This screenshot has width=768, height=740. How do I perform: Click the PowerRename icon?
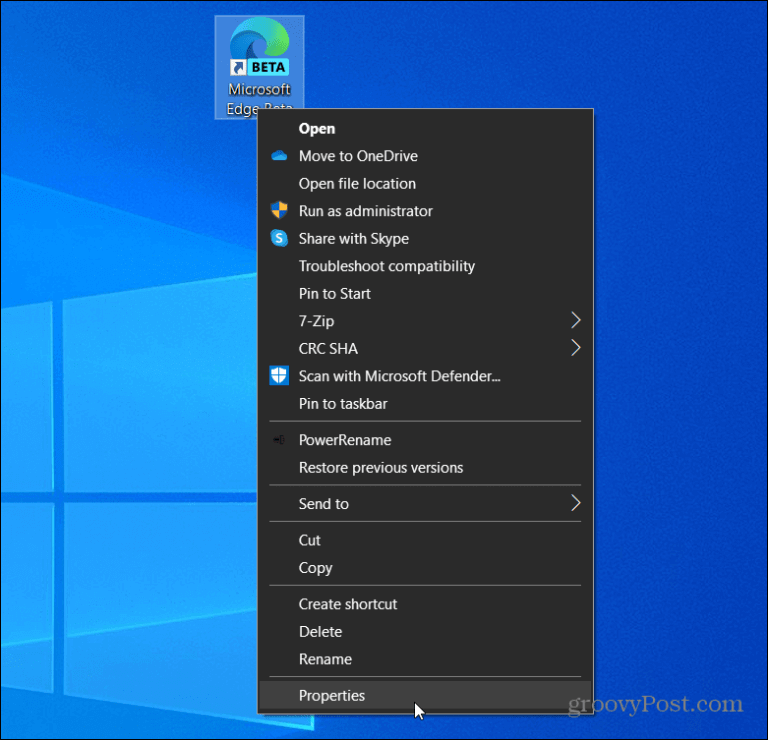click(279, 440)
